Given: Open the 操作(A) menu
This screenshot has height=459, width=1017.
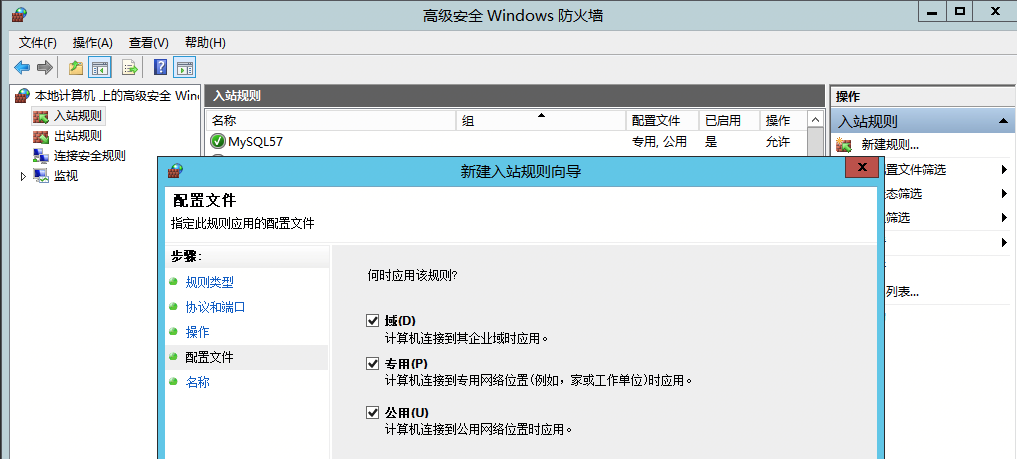Looking at the screenshot, I should (93, 43).
